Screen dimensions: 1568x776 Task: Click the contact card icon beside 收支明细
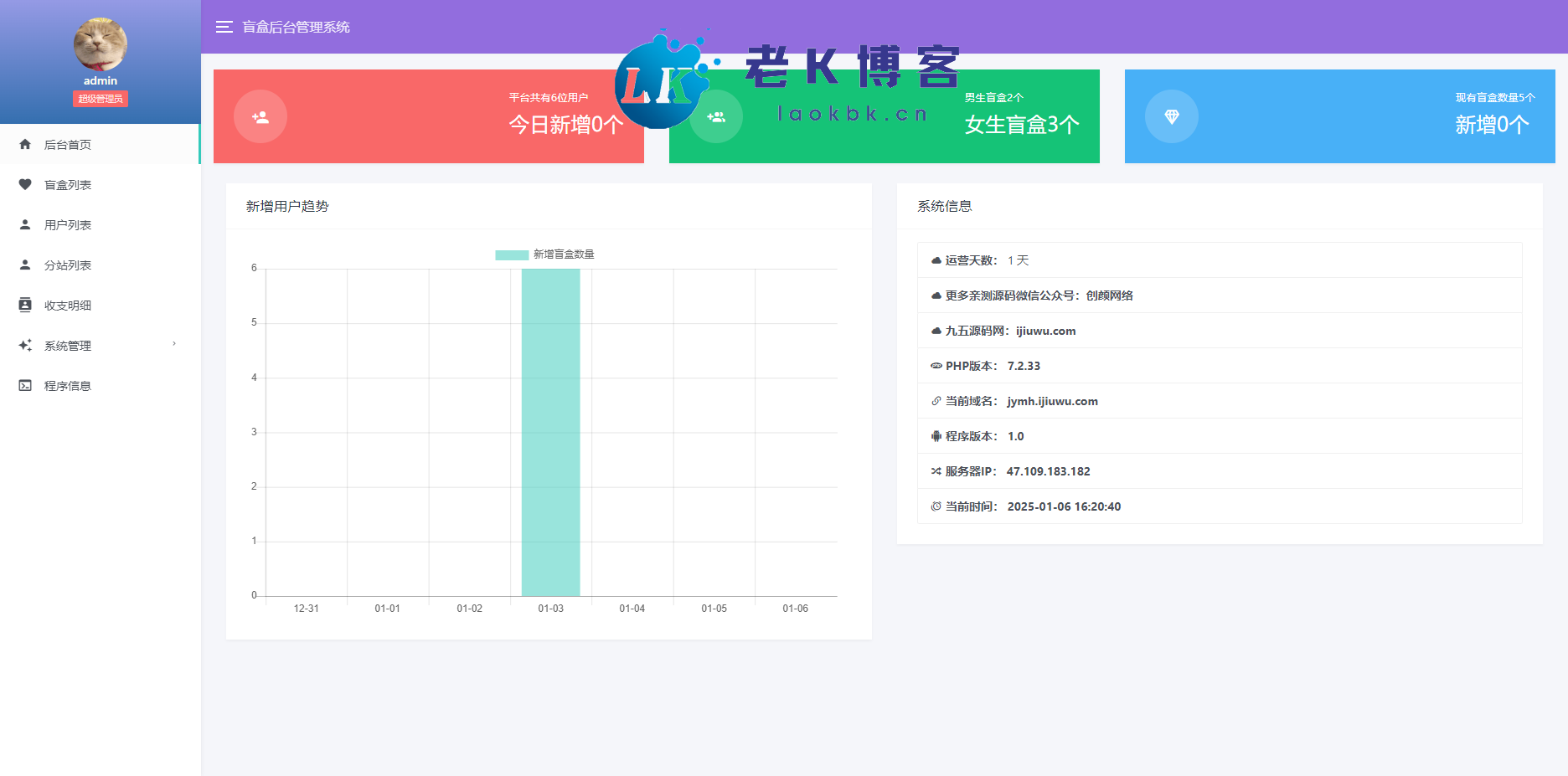pos(25,305)
